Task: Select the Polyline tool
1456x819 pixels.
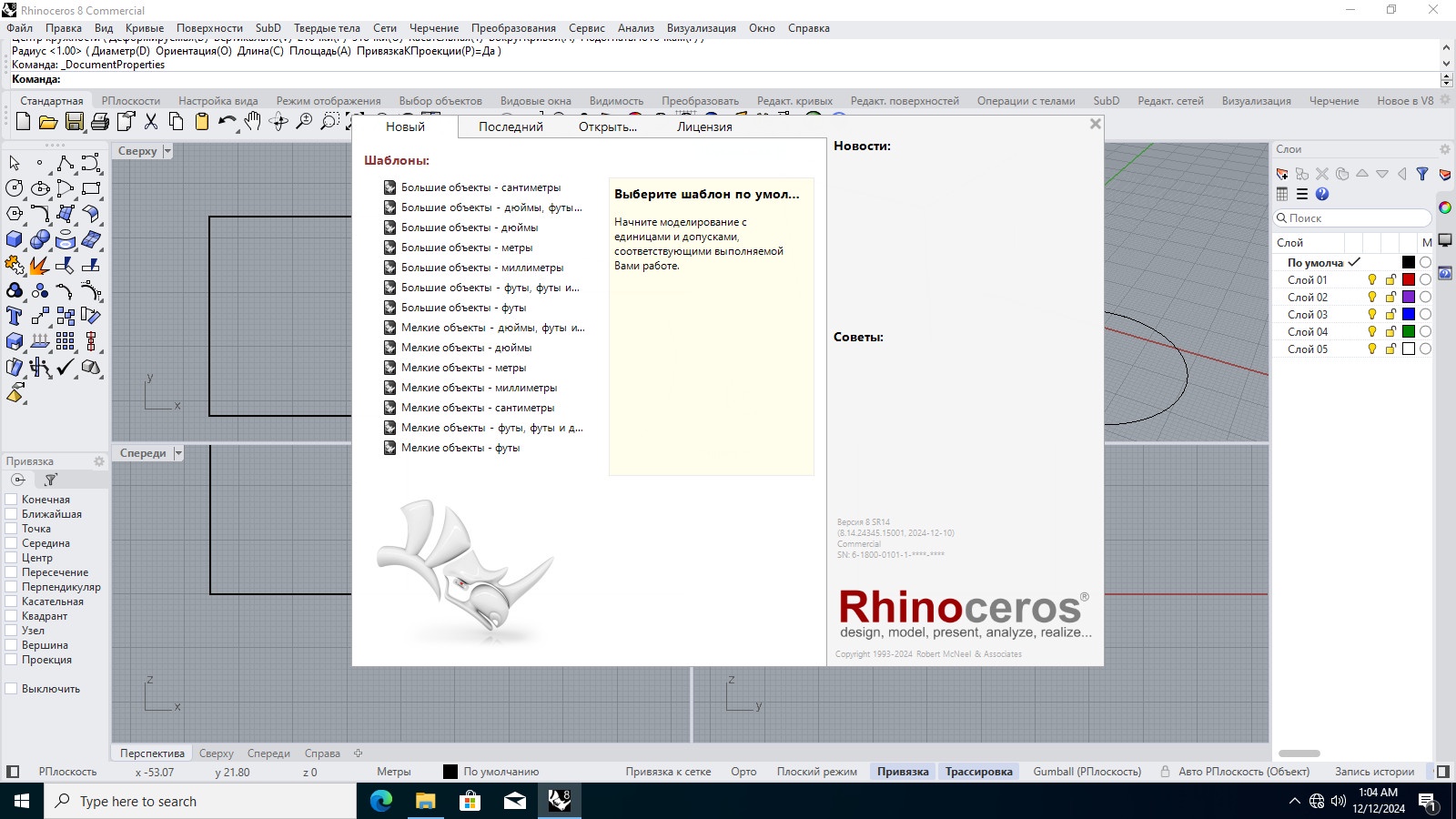Action: pos(66,163)
